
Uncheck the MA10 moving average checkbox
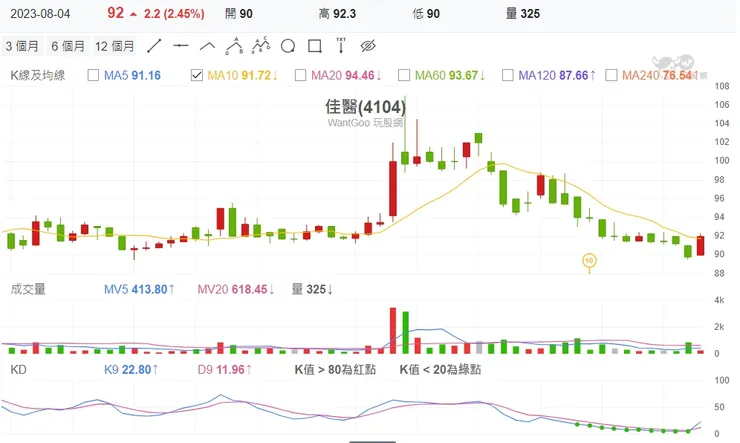point(197,75)
